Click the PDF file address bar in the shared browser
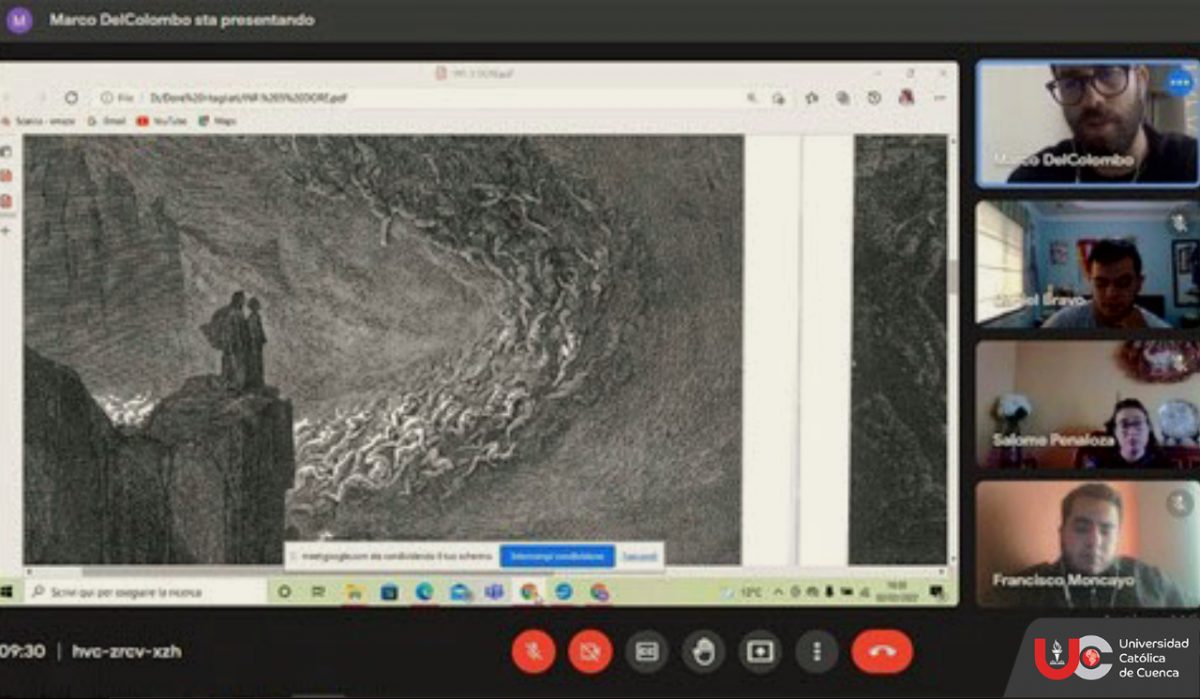Viewport: 1200px width, 699px height. point(420,98)
